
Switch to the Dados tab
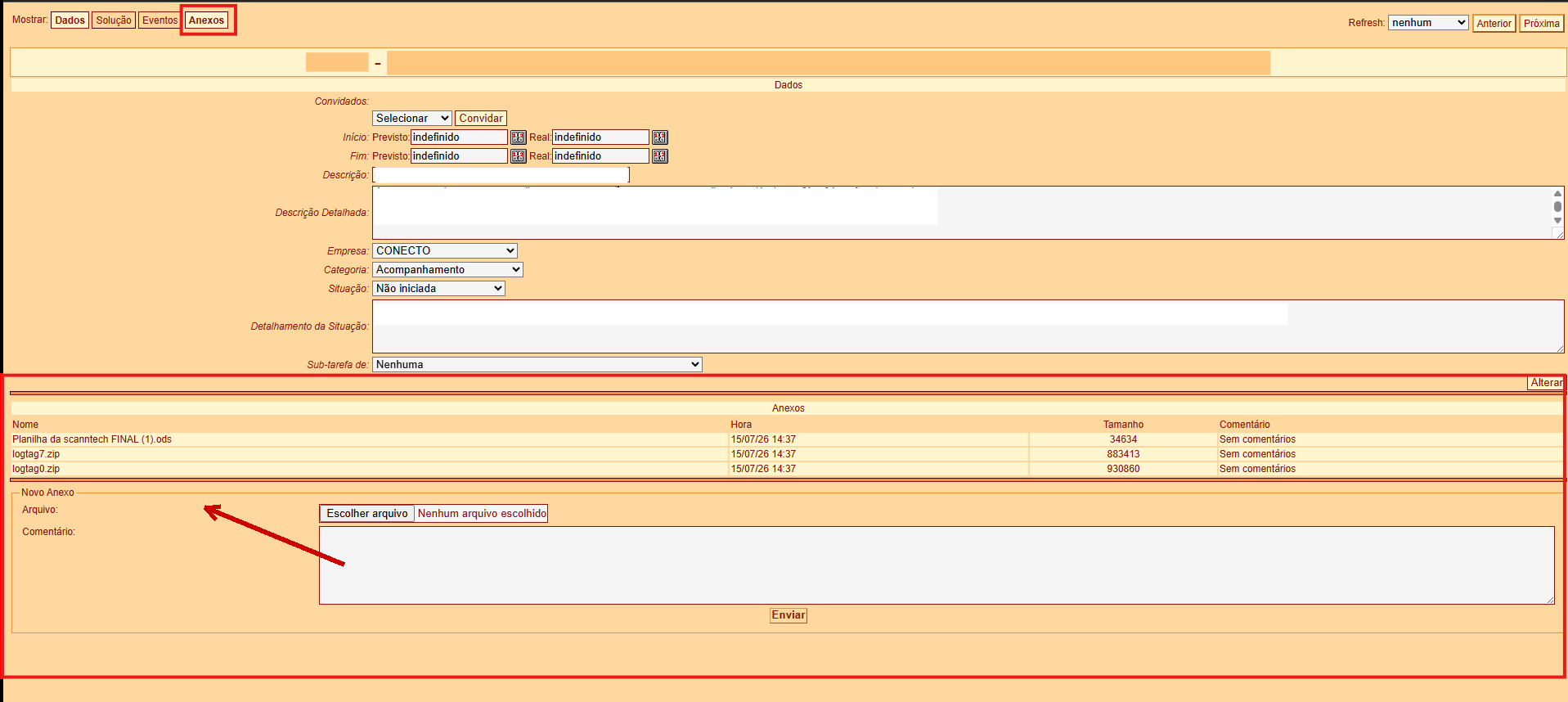pos(70,20)
